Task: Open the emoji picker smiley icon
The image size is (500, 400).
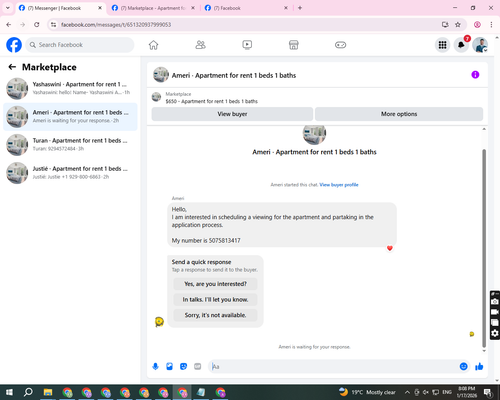Action: point(463,367)
